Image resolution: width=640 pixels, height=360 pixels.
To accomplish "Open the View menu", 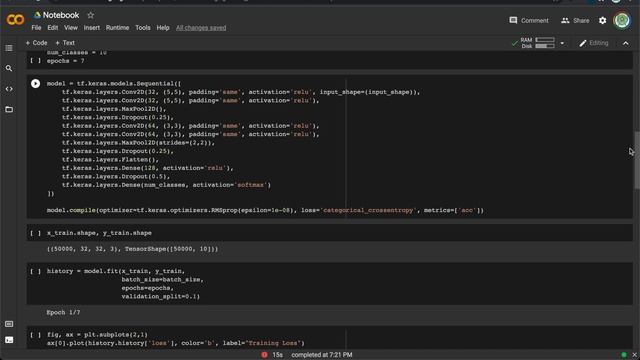I will point(71,28).
